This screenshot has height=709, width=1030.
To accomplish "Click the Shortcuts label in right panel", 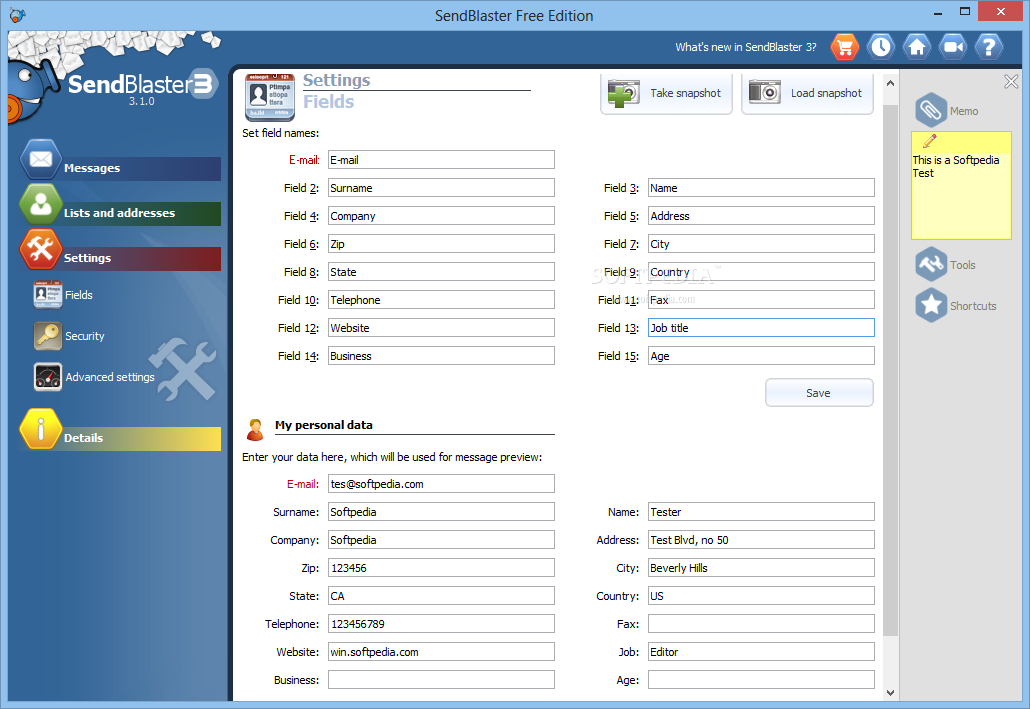I will (973, 306).
